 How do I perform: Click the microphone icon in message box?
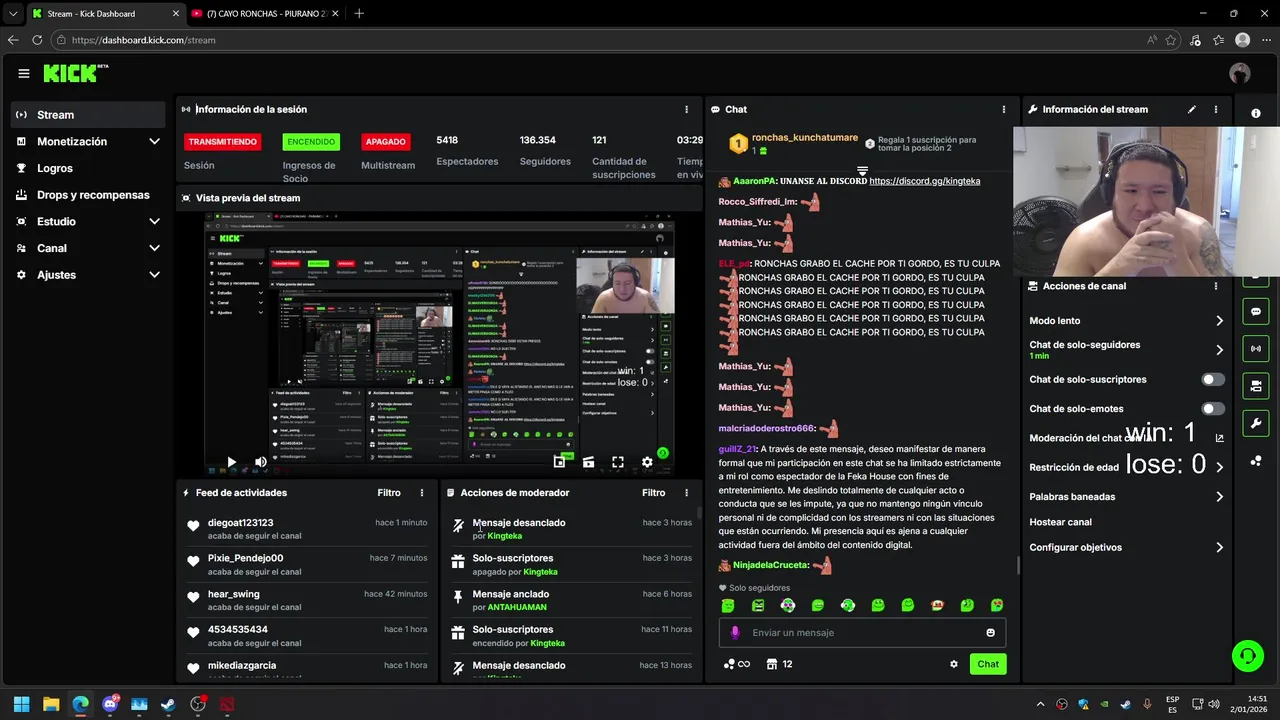coord(735,632)
